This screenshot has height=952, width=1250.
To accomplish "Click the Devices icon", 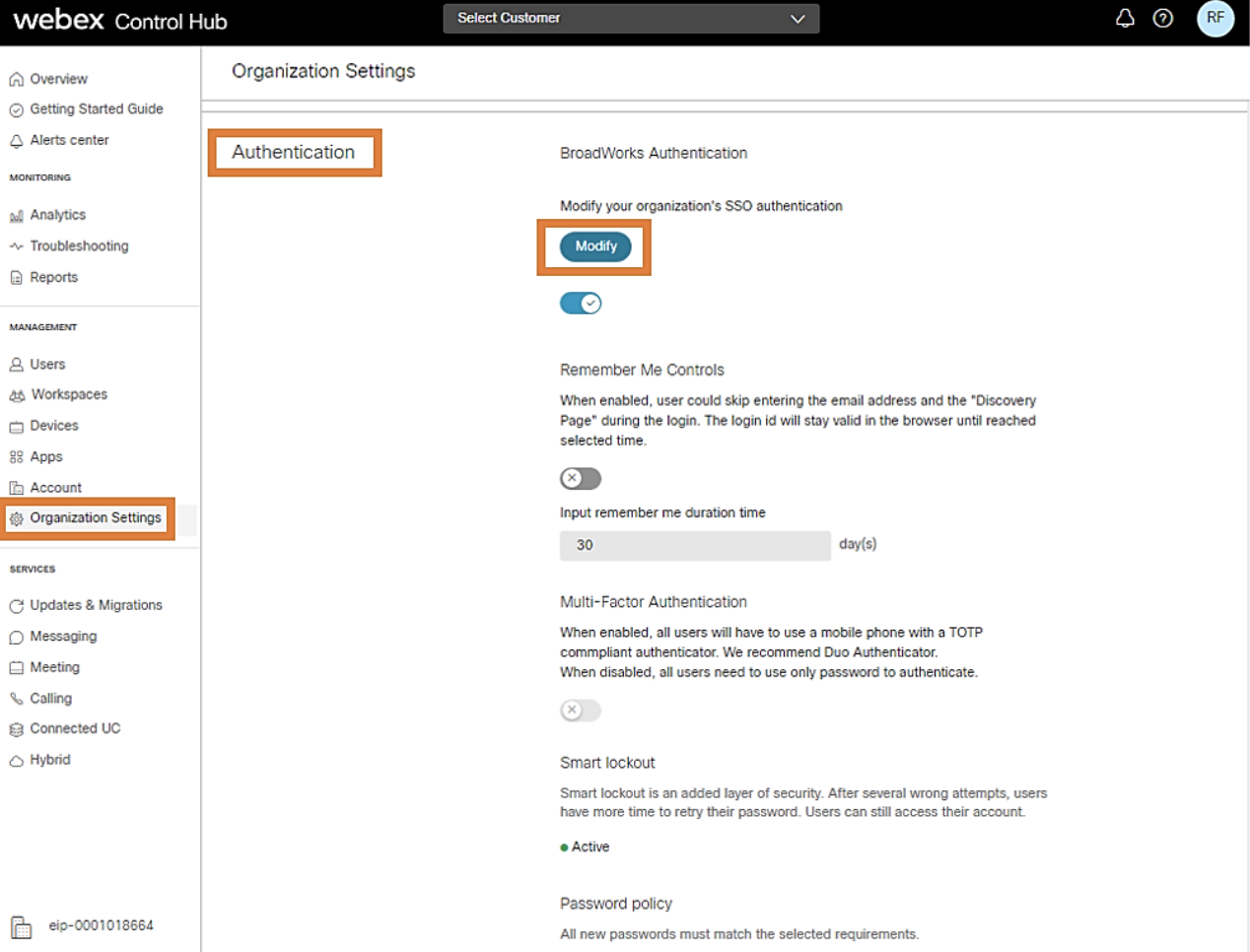I will 17,427.
